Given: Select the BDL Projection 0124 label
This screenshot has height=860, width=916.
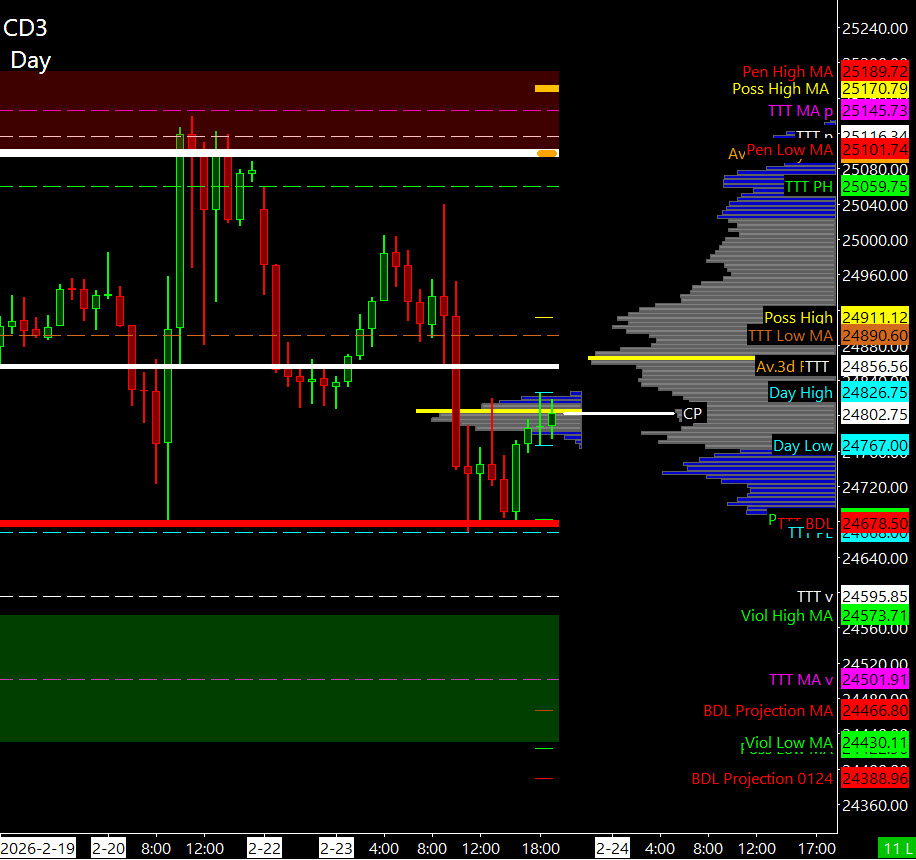Looking at the screenshot, I should point(762,778).
